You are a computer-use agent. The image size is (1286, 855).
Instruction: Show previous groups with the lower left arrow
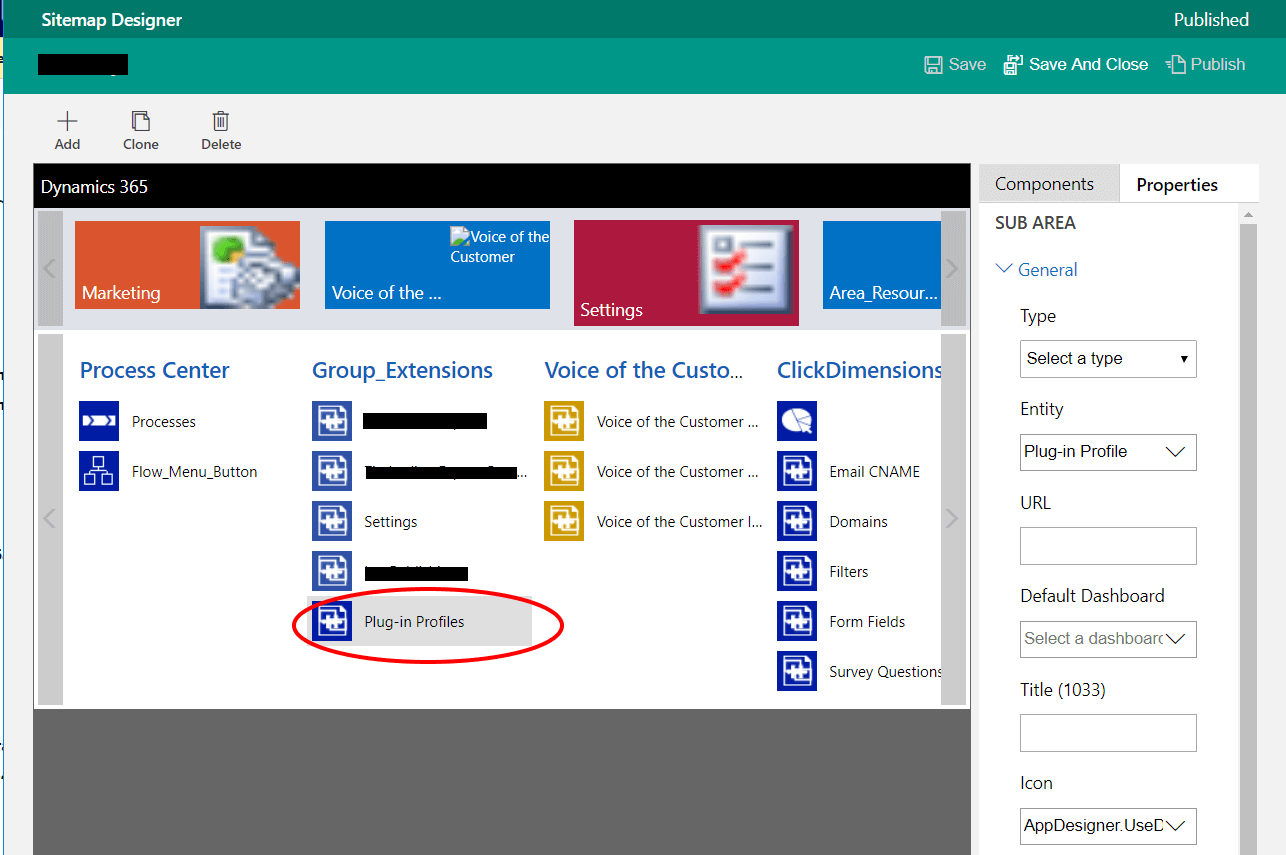50,519
